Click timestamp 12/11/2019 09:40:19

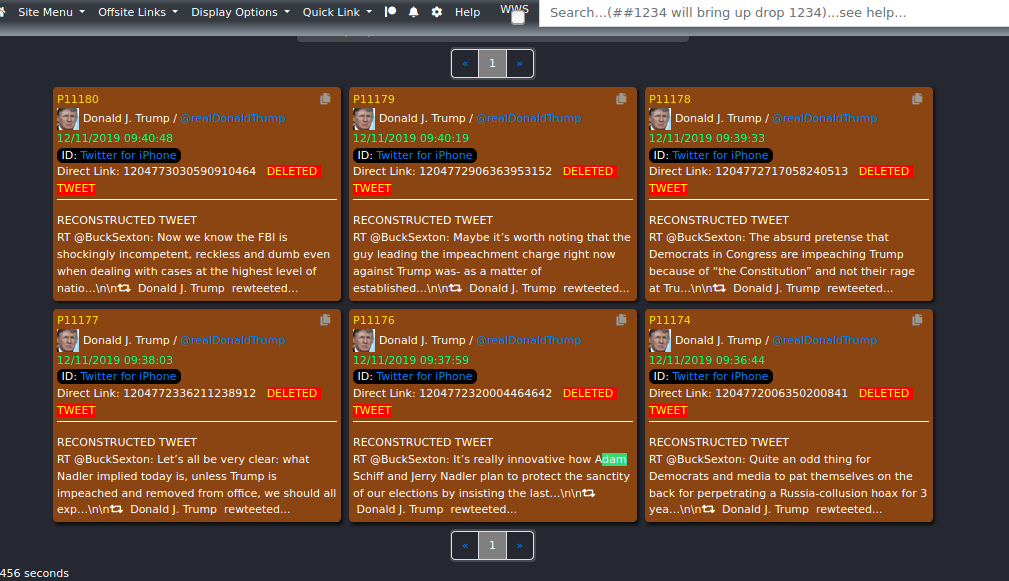[x=411, y=138]
